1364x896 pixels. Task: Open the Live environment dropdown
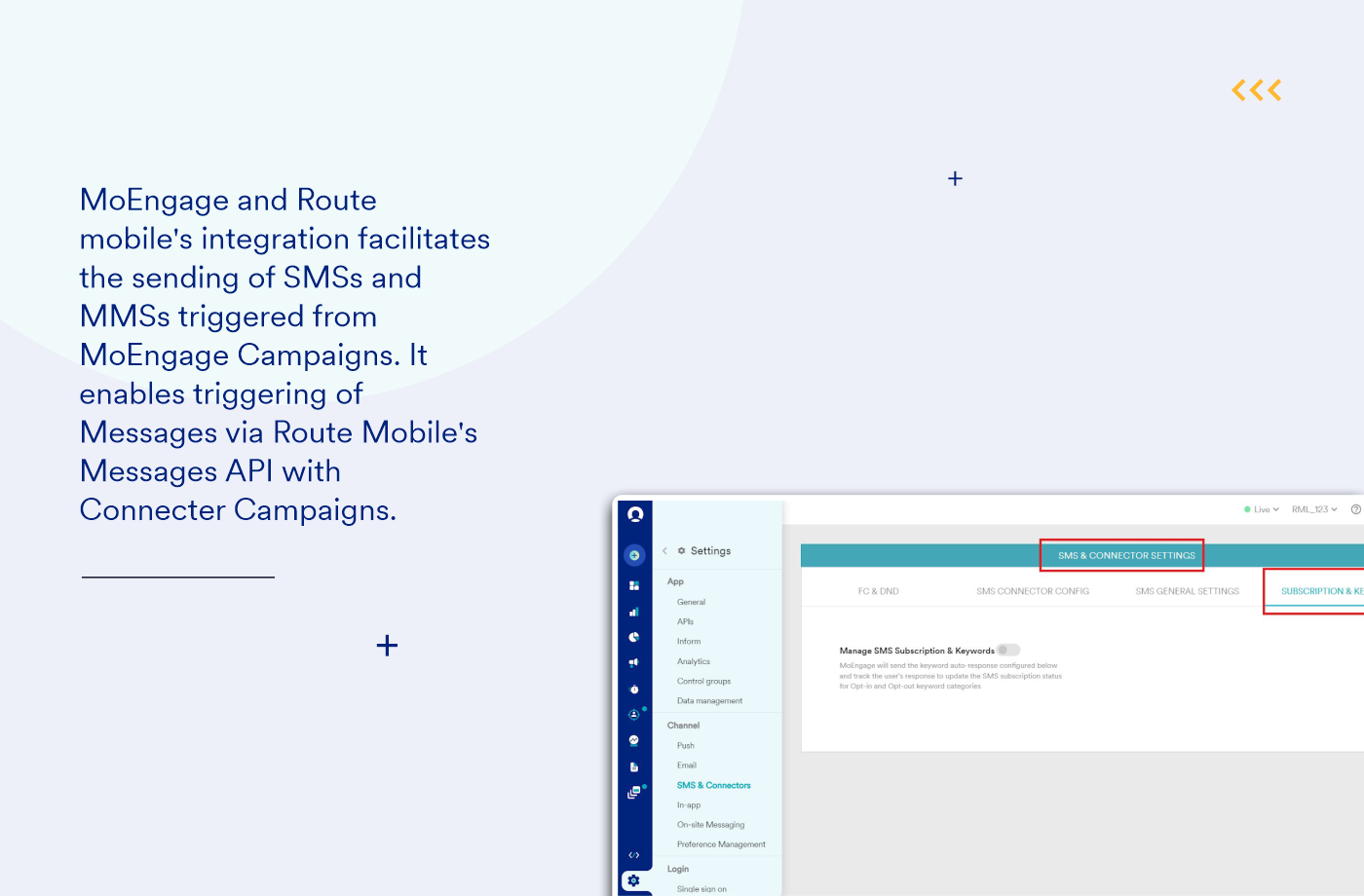coord(1264,508)
